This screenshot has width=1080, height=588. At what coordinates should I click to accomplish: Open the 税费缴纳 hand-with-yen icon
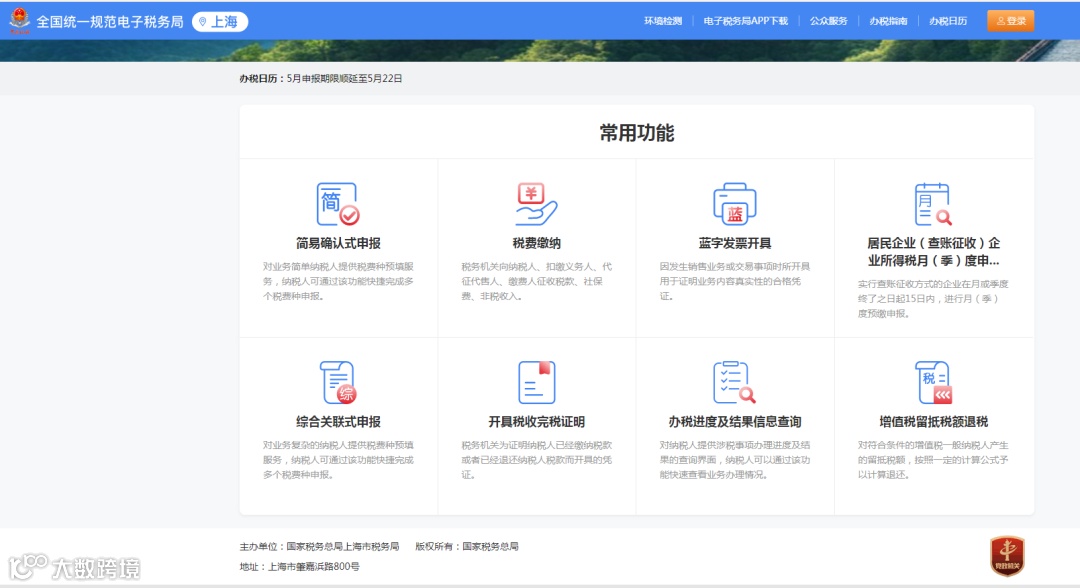pos(537,204)
